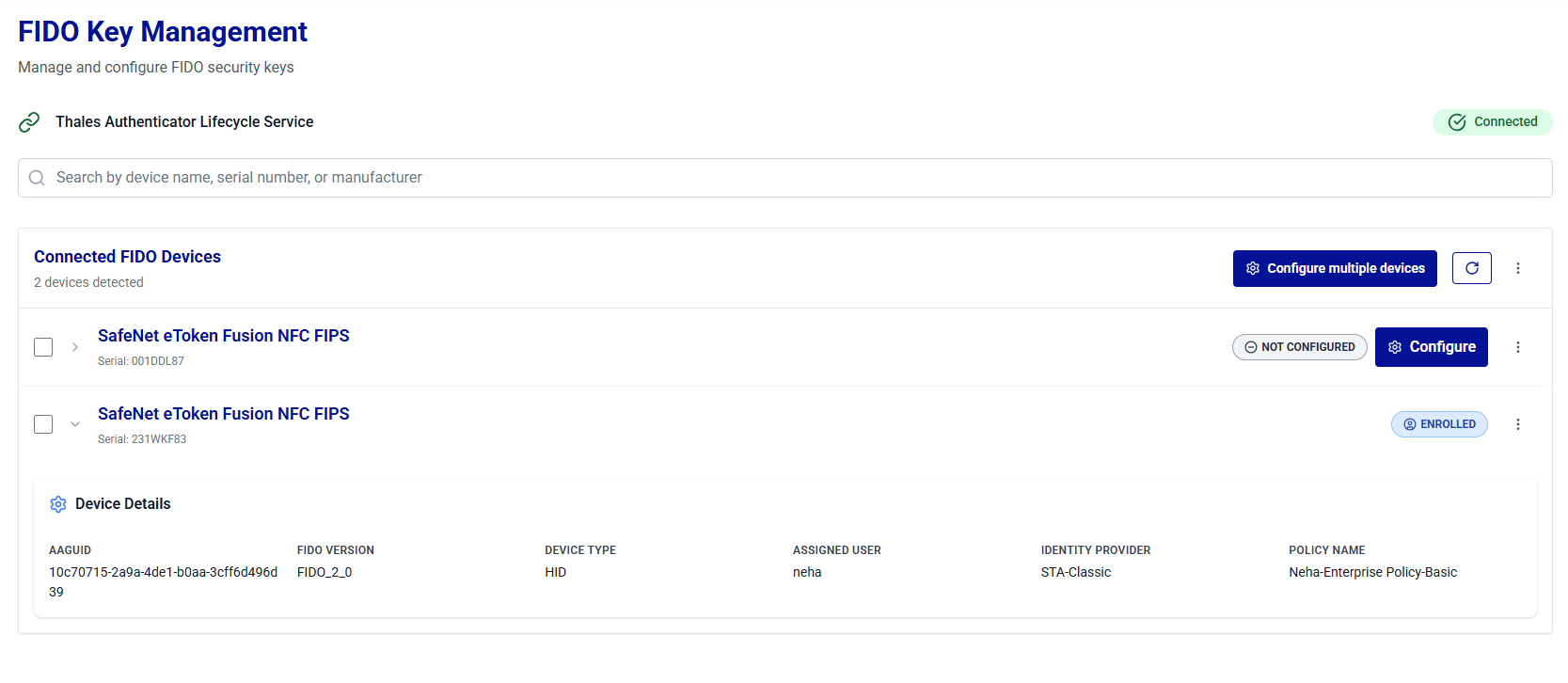Click the ASSIGNED USER column label
The image size is (1568, 683).
tap(837, 550)
